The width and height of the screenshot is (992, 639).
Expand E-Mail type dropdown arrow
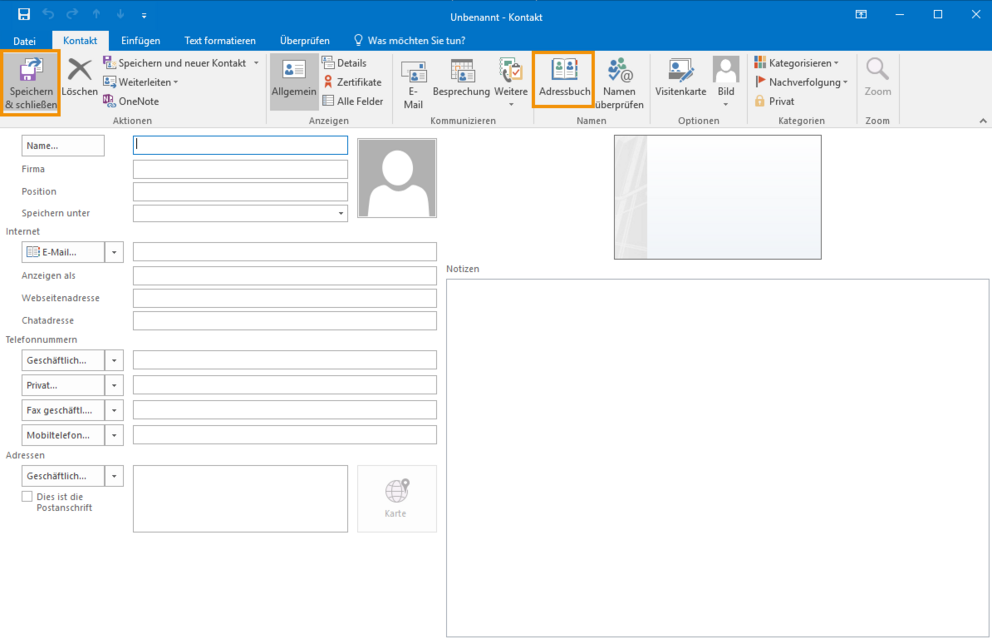click(x=114, y=252)
